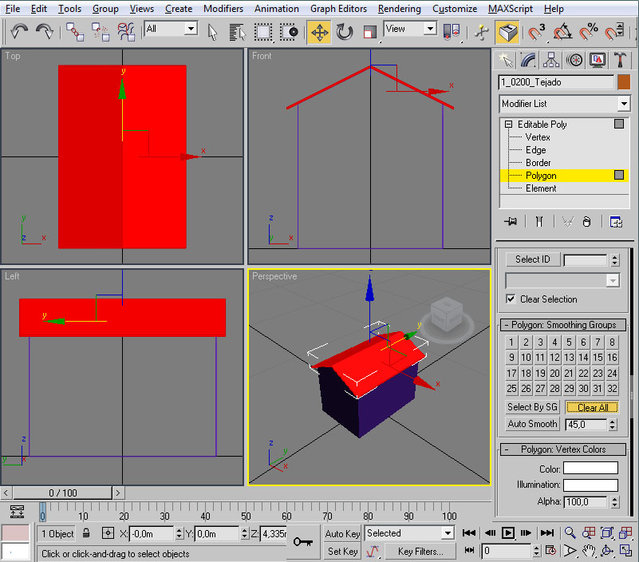Select the Move transform tool

[x=319, y=31]
